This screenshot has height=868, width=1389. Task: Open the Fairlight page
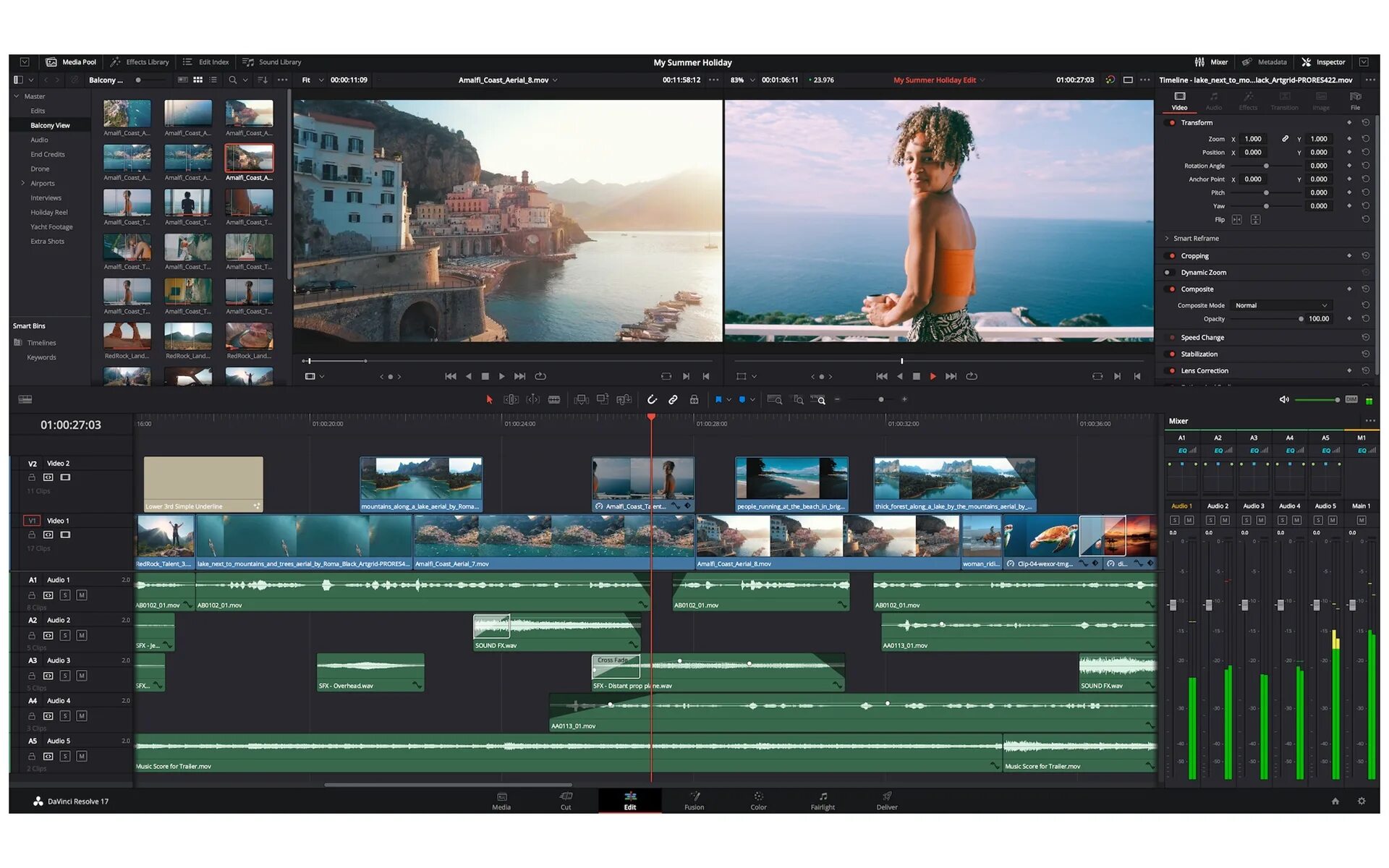coord(823,801)
